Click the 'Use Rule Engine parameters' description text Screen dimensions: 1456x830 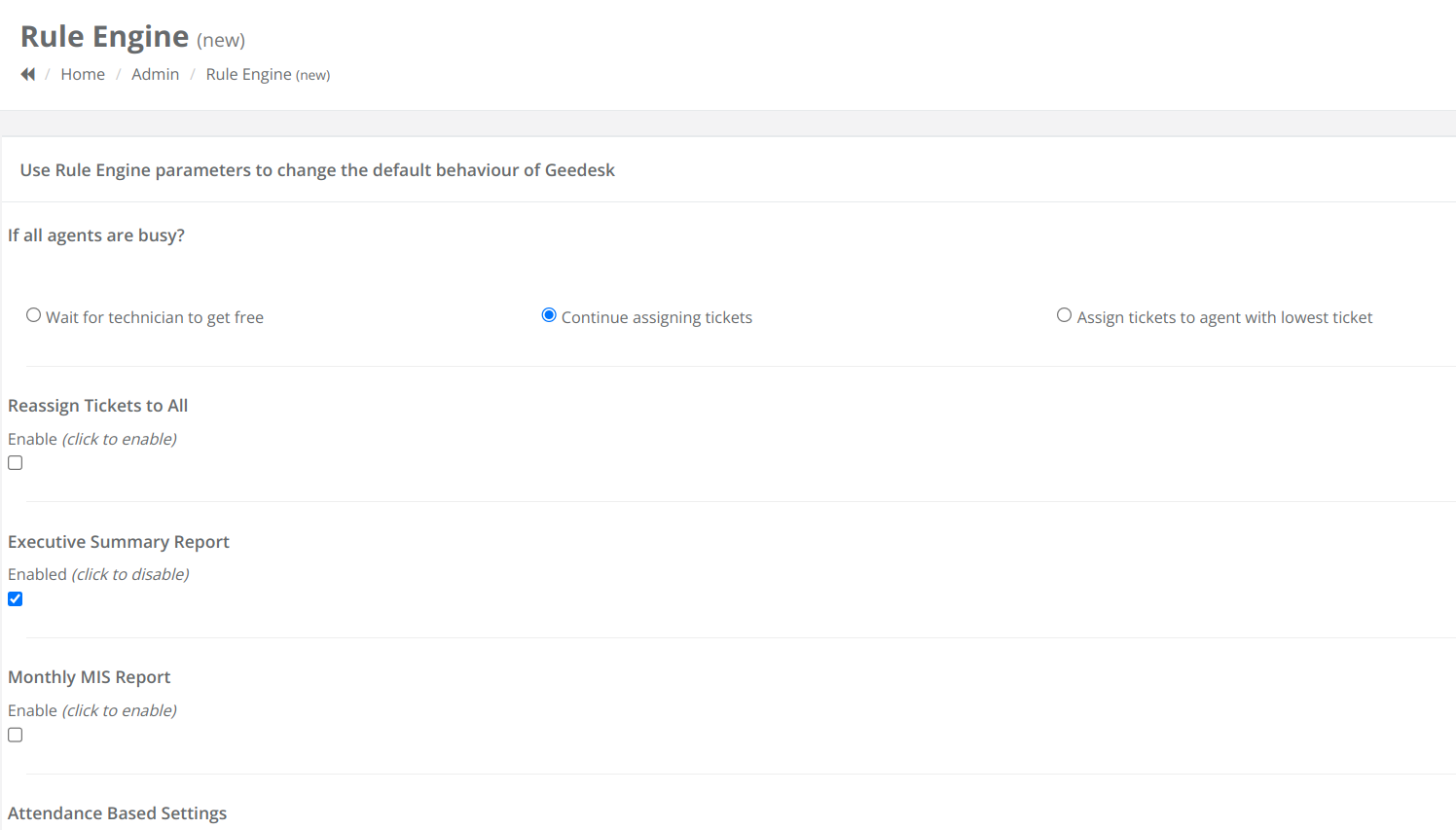pos(317,170)
